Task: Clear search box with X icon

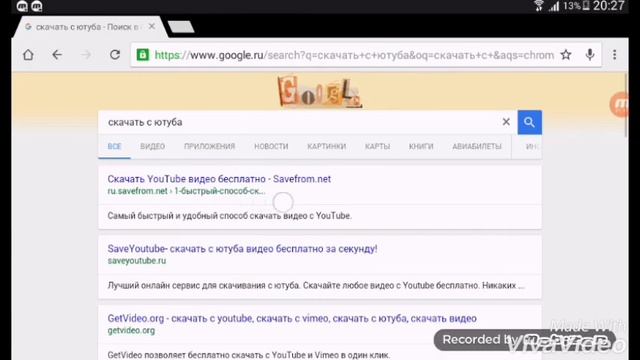Action: coord(506,122)
